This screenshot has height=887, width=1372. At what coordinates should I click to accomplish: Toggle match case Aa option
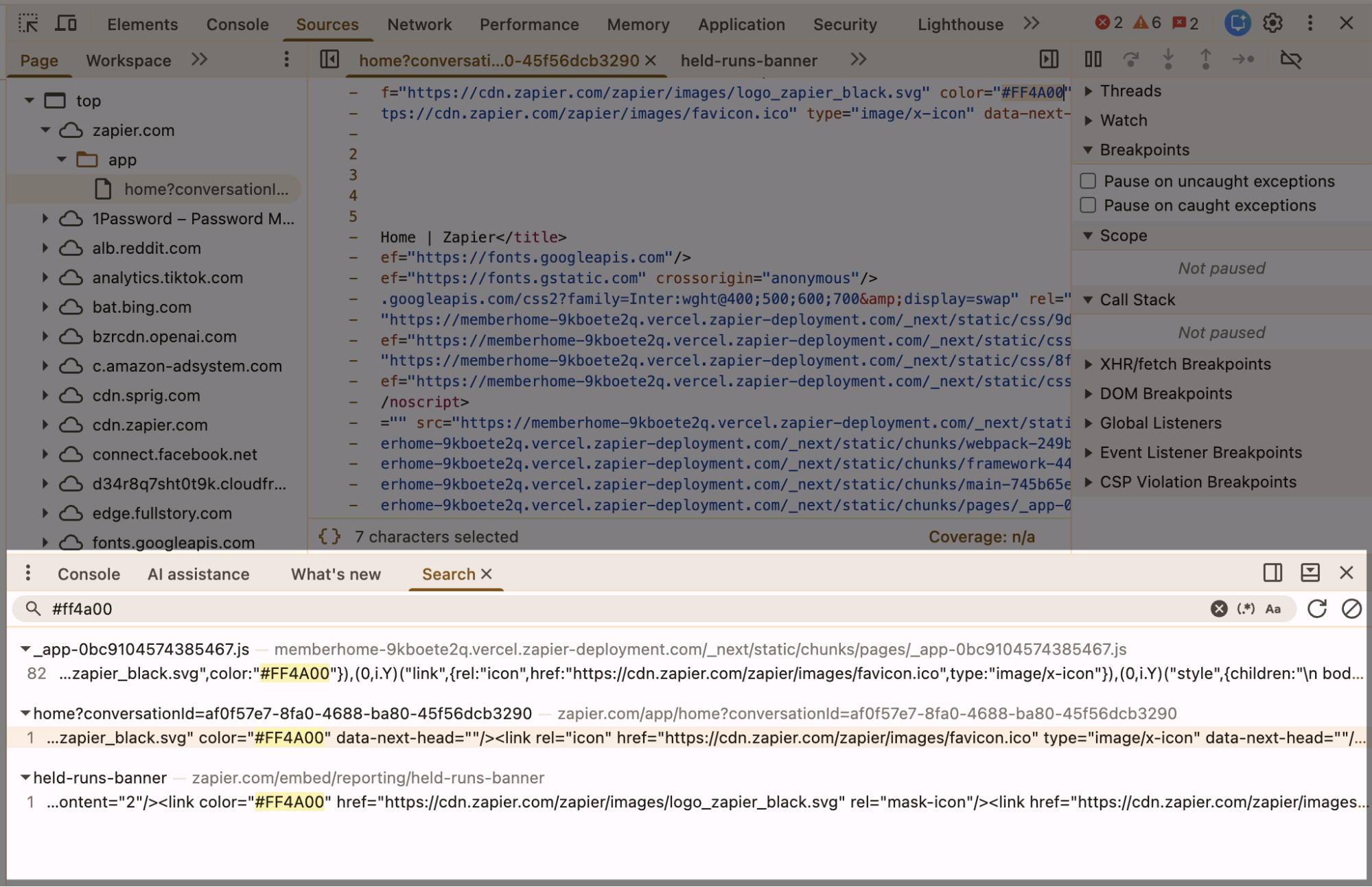1273,608
